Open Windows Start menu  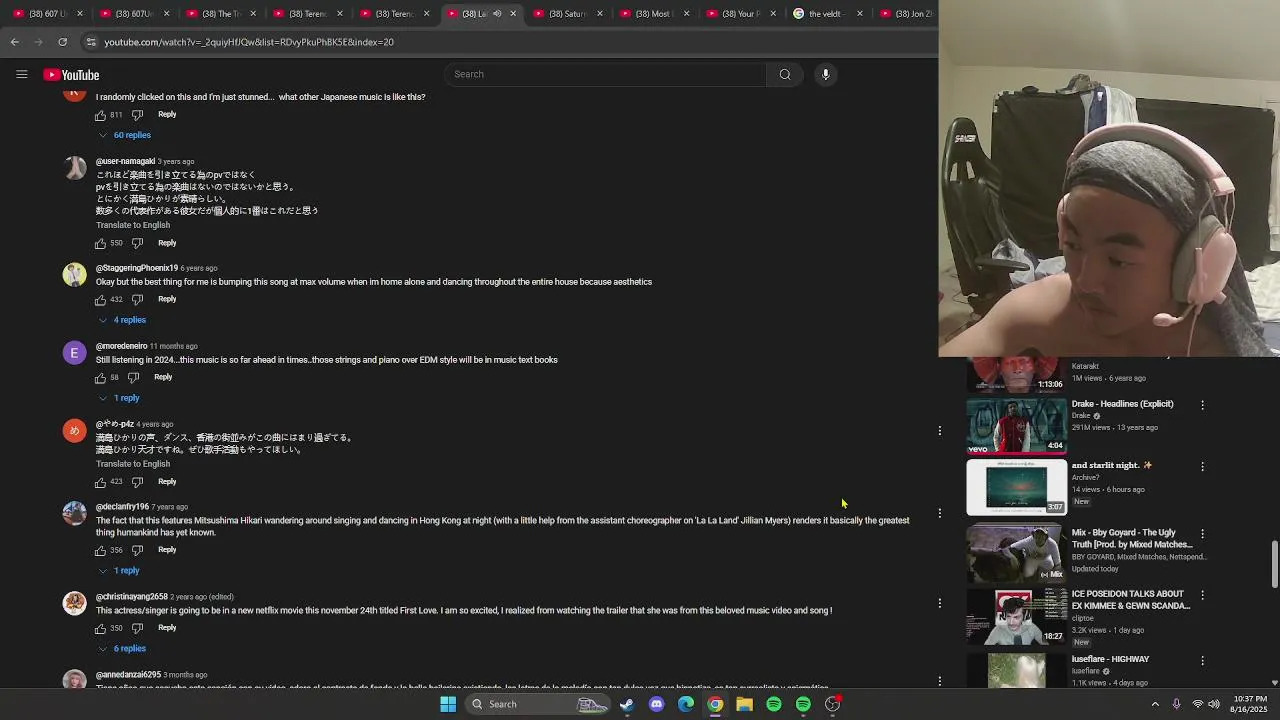pyautogui.click(x=448, y=704)
